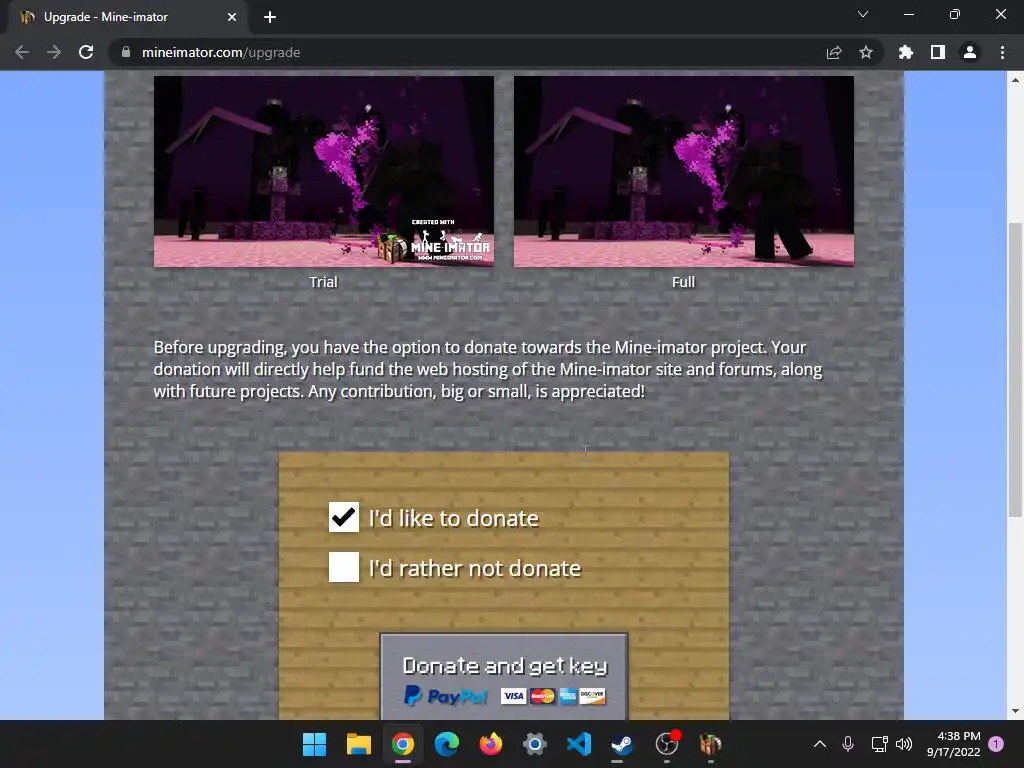Show hidden system tray icons
Viewport: 1024px width, 768px height.
pyautogui.click(x=820, y=744)
